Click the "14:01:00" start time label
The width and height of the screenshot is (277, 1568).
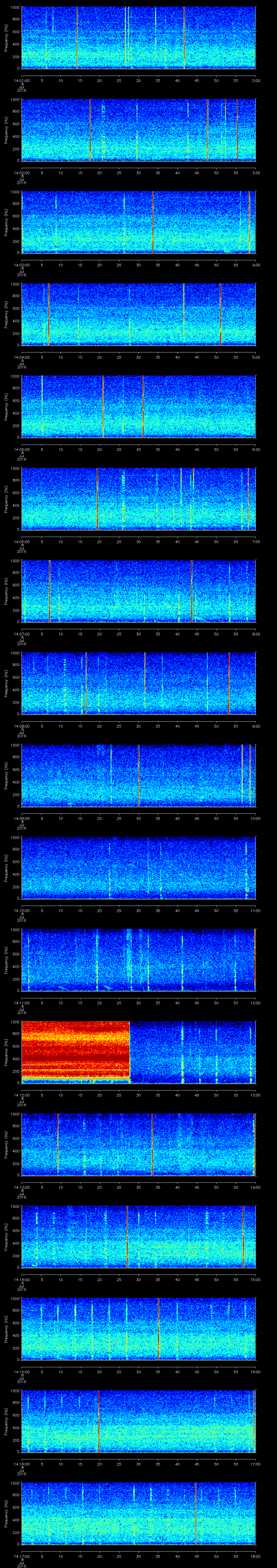[x=21, y=80]
